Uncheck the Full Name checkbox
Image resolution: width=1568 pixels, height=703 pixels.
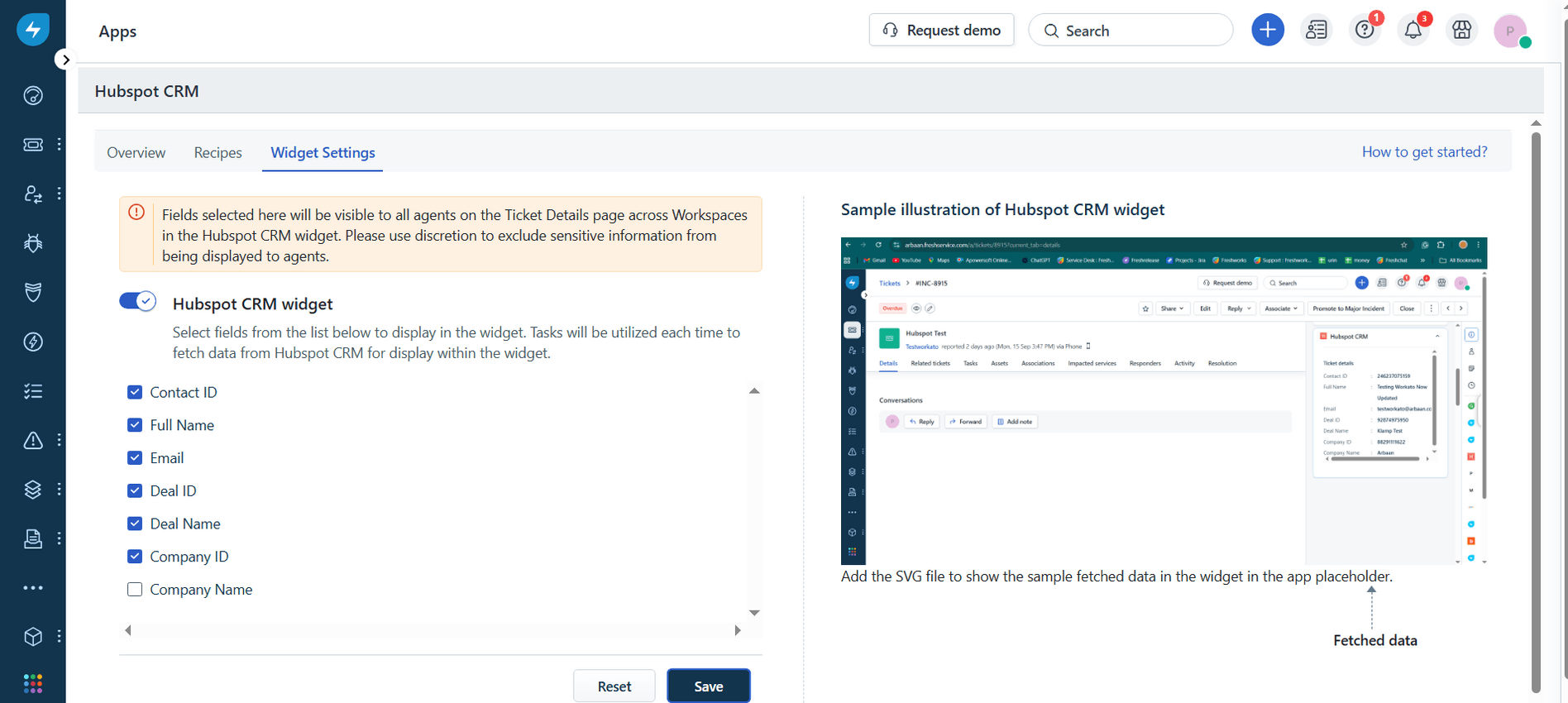(135, 425)
